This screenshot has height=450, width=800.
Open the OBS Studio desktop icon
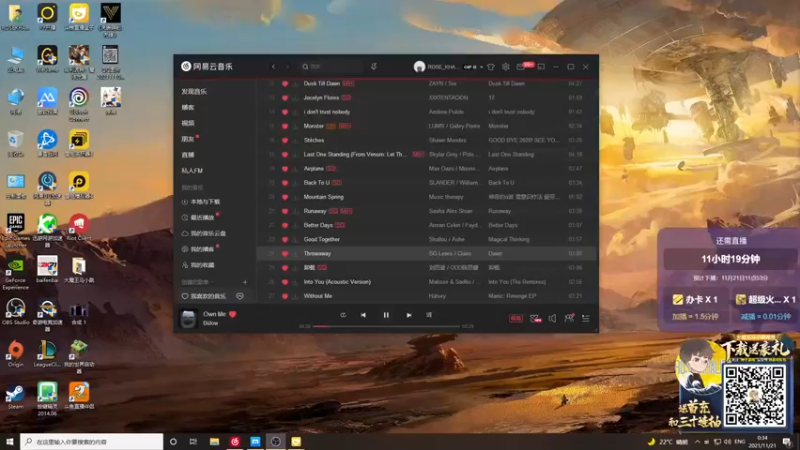pyautogui.click(x=15, y=312)
